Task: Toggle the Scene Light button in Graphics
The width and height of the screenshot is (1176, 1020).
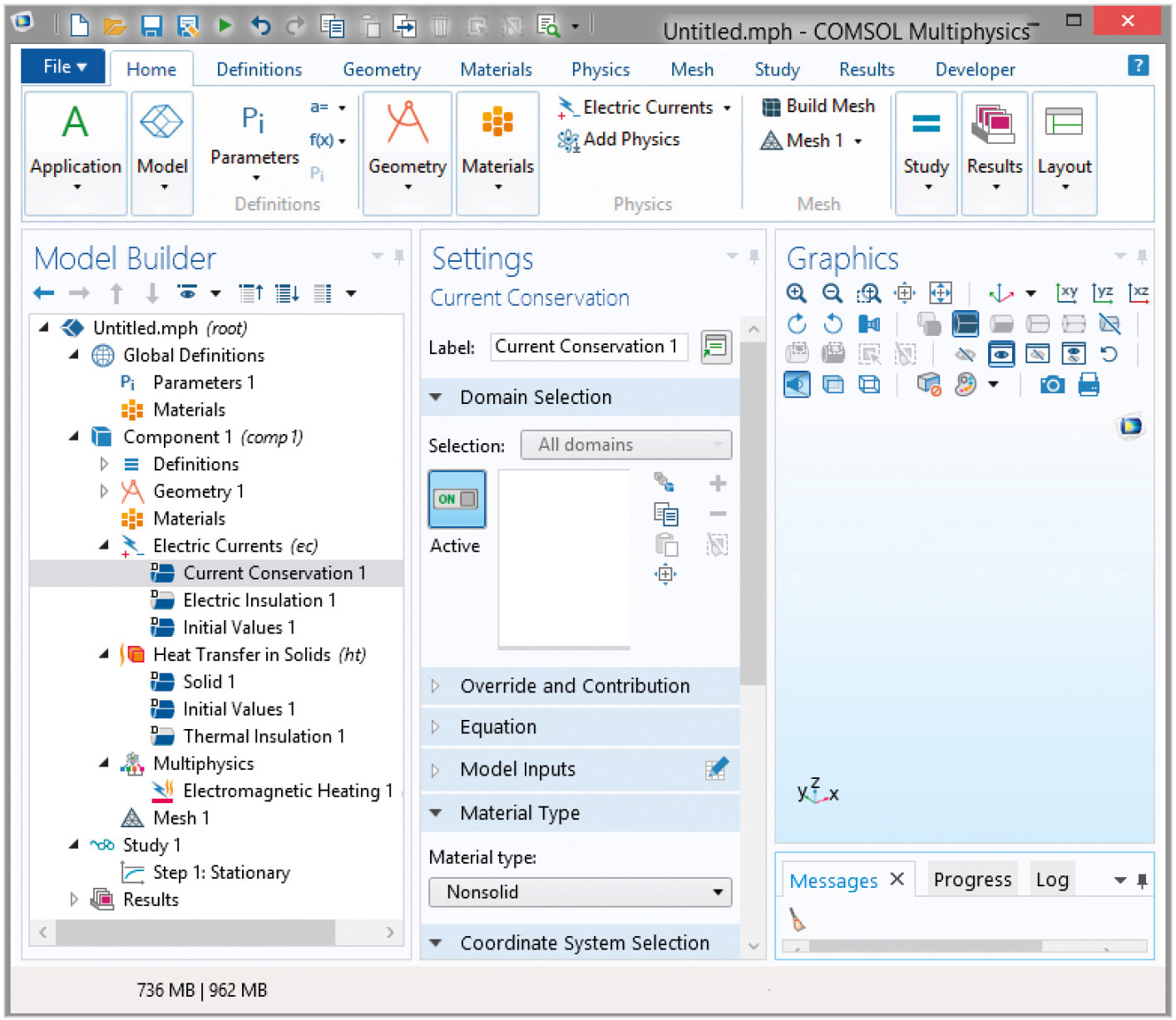Action: [x=797, y=385]
